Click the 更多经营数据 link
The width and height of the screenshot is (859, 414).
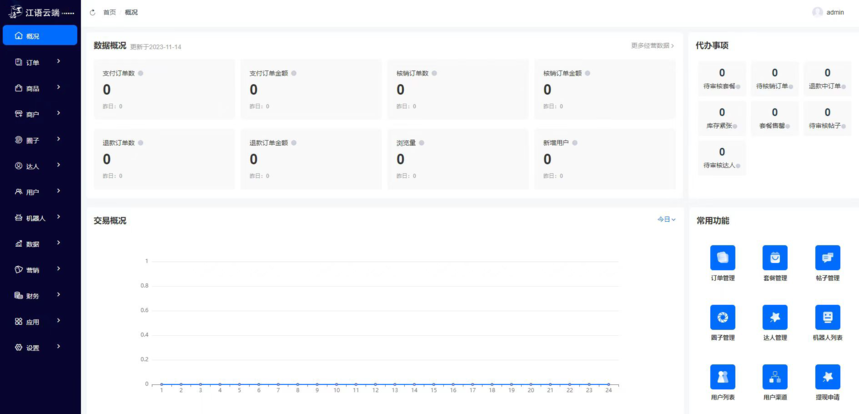click(x=652, y=46)
